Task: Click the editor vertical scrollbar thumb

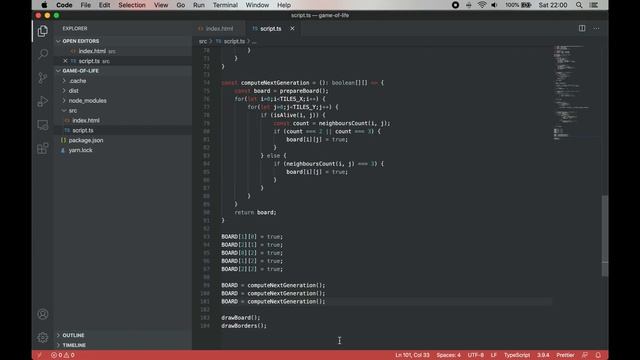Action: 604,236
